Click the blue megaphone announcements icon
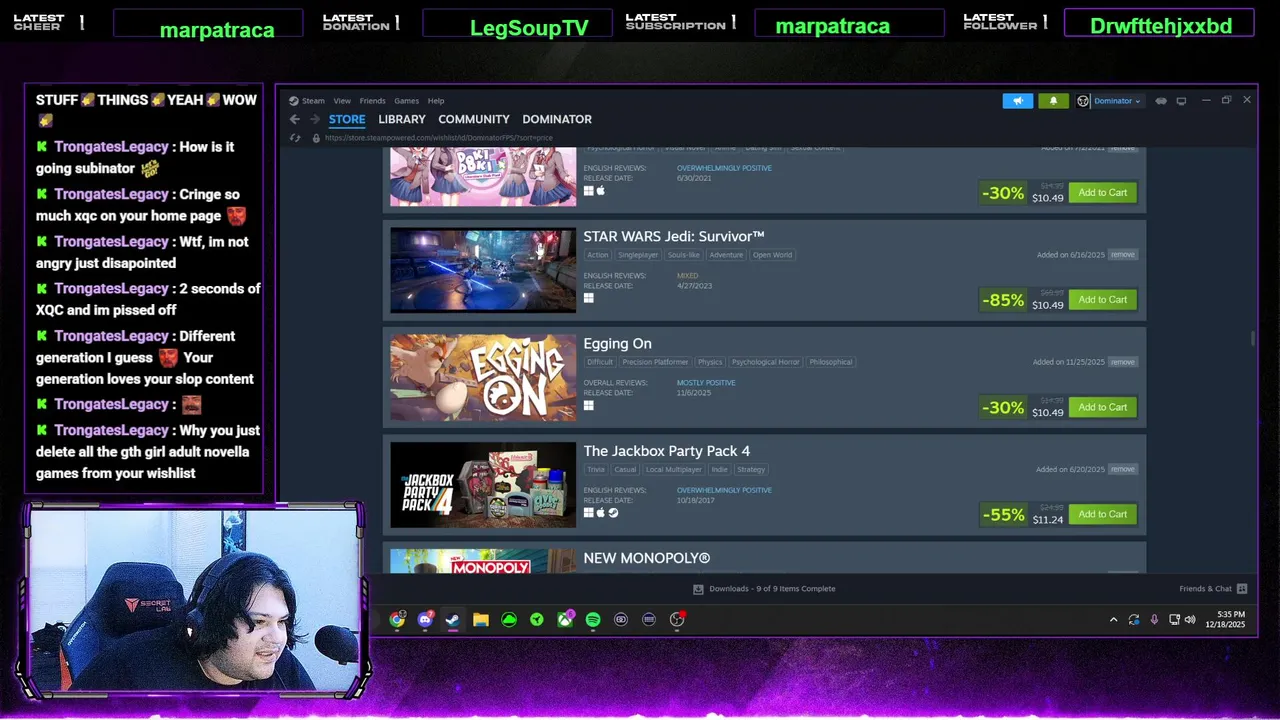 (1017, 101)
